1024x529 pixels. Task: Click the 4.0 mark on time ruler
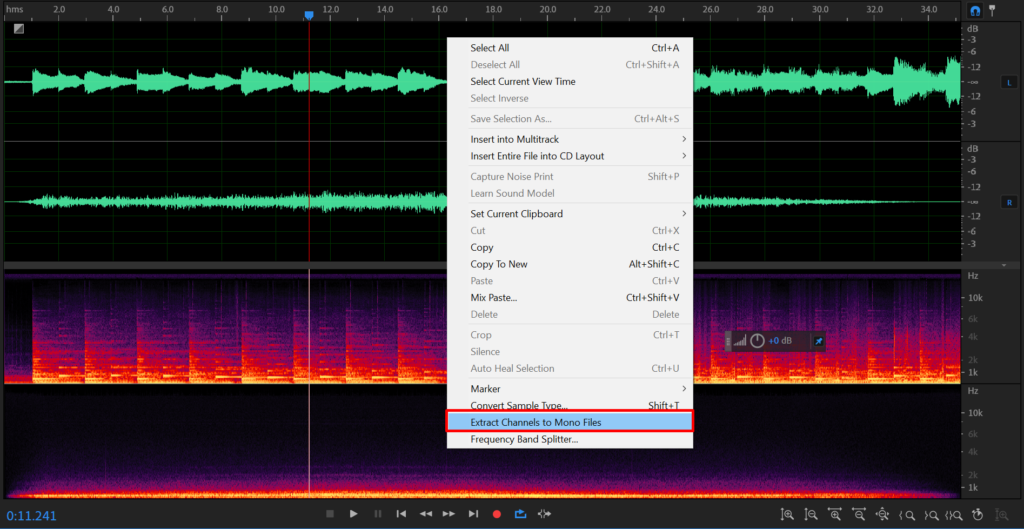pos(113,10)
